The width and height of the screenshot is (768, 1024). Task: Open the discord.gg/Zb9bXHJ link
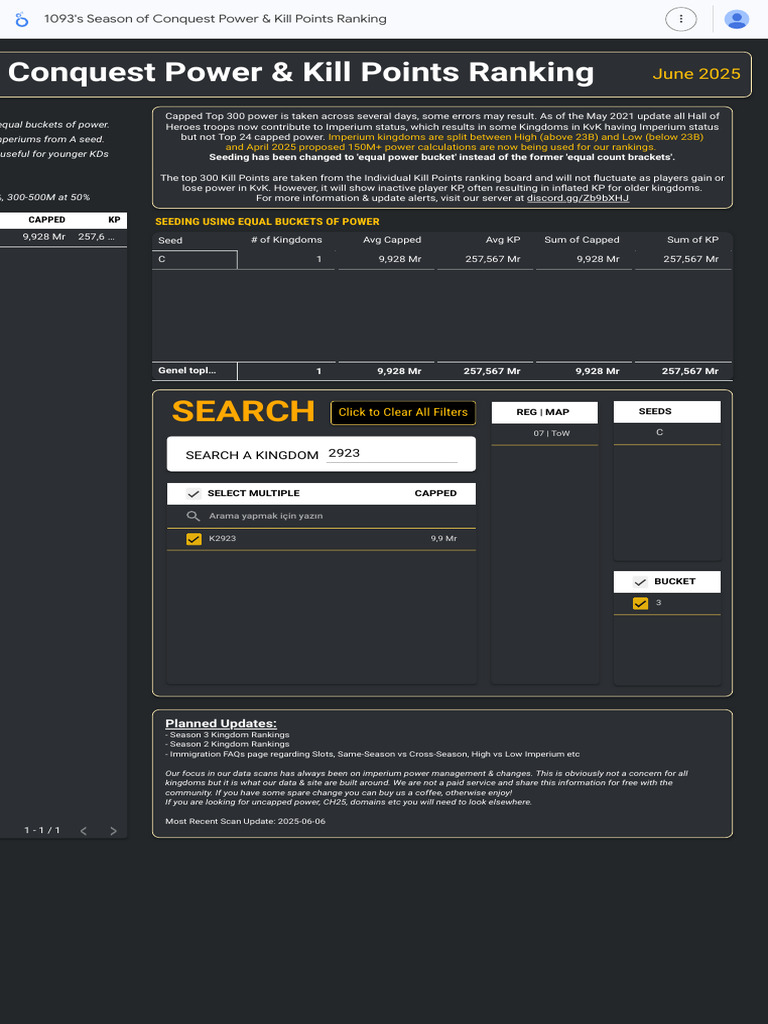tap(578, 198)
